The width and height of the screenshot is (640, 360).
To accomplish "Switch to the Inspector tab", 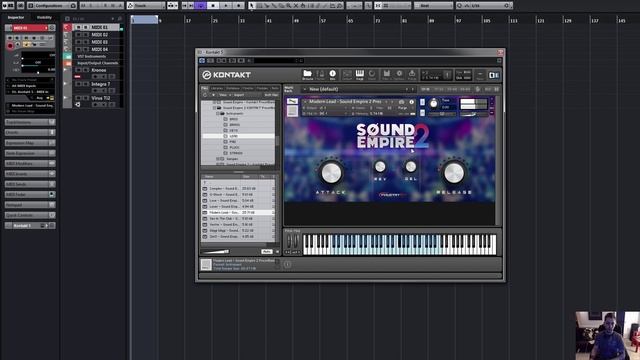I will [16, 18].
